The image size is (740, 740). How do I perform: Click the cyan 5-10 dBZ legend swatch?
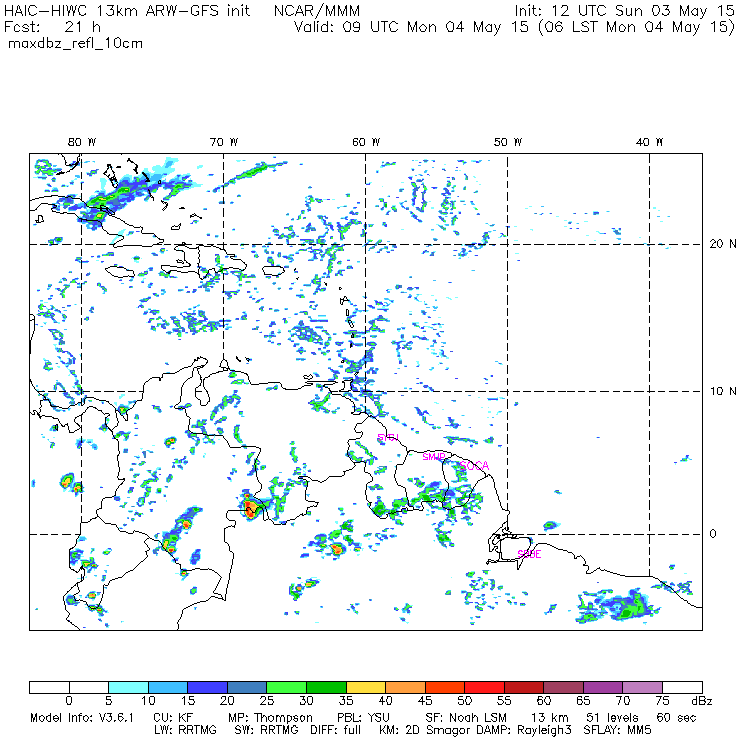point(128,687)
